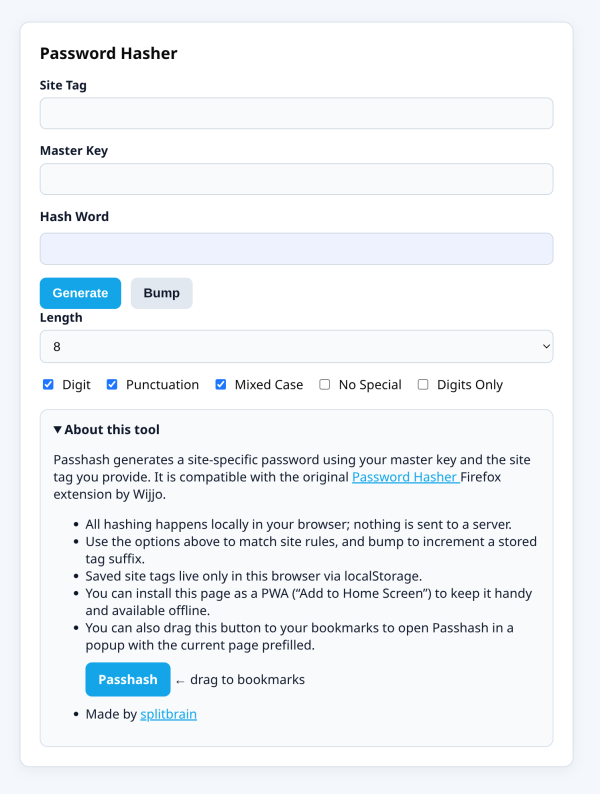This screenshot has height=794, width=600.
Task: Toggle the Mixed Case checkbox
Action: (221, 385)
